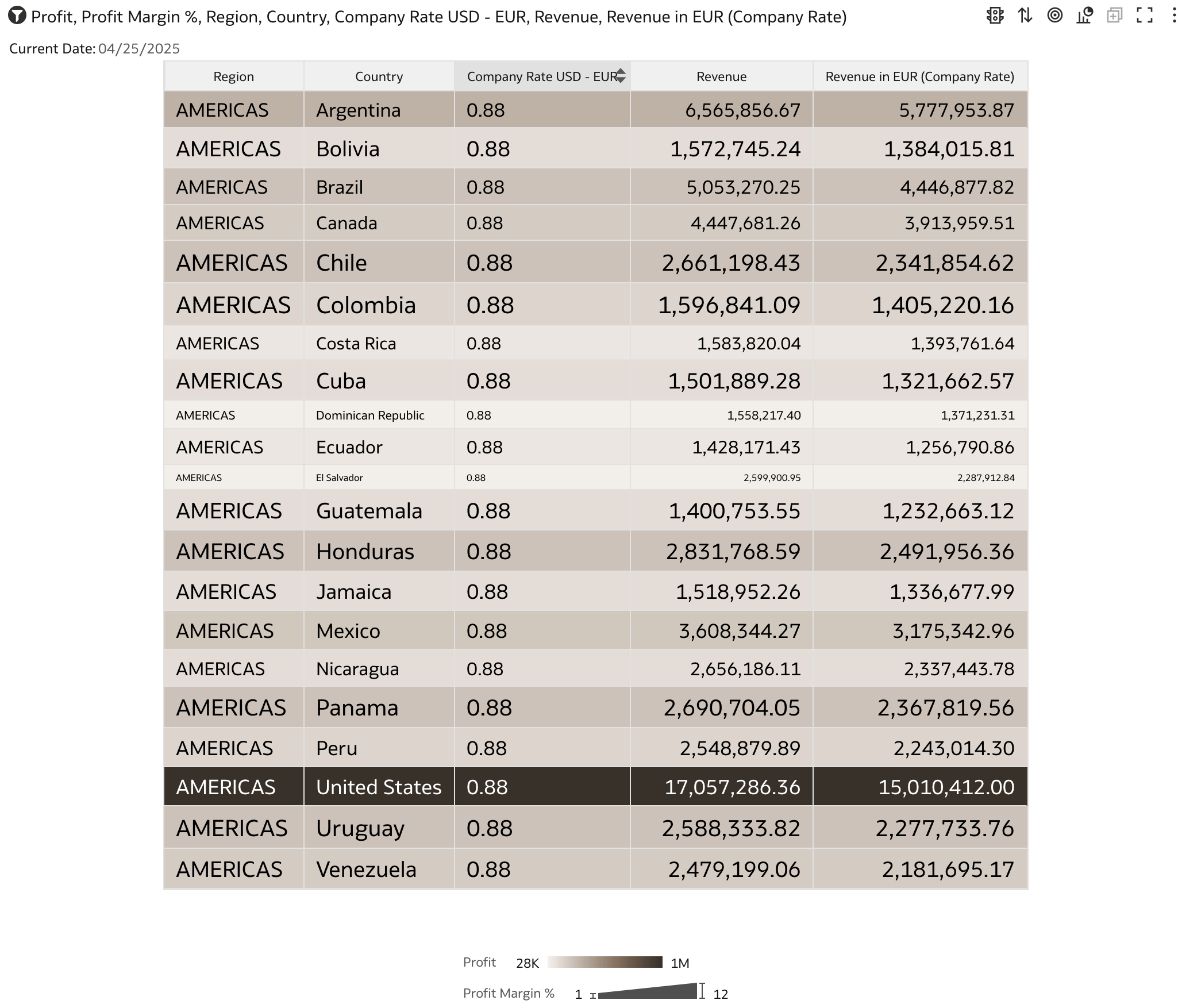Click Revenue in EUR column header
Screen dimensions: 1178x1008
[920, 76]
